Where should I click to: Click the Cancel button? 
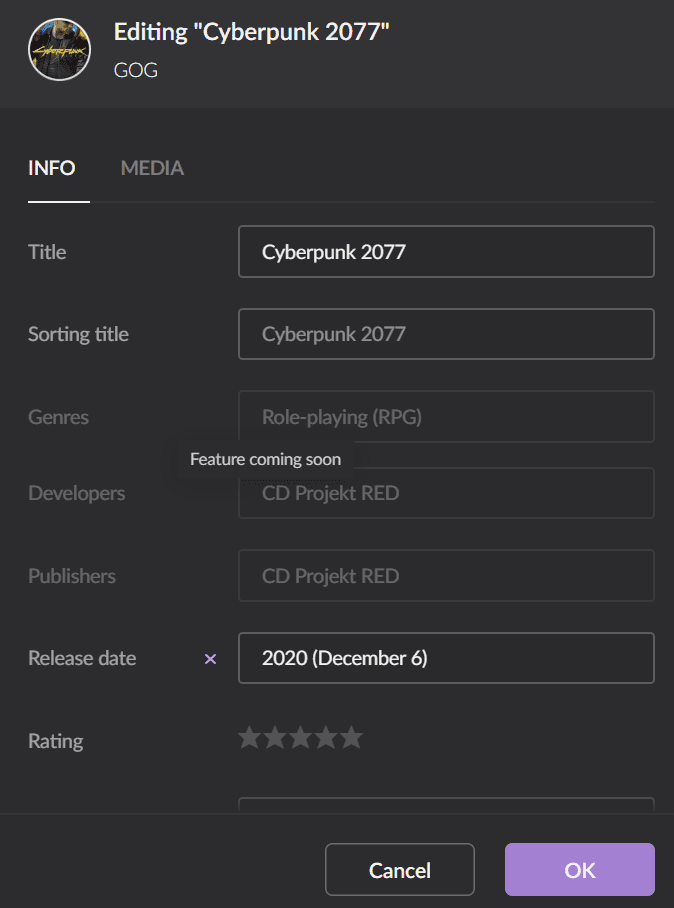point(400,870)
